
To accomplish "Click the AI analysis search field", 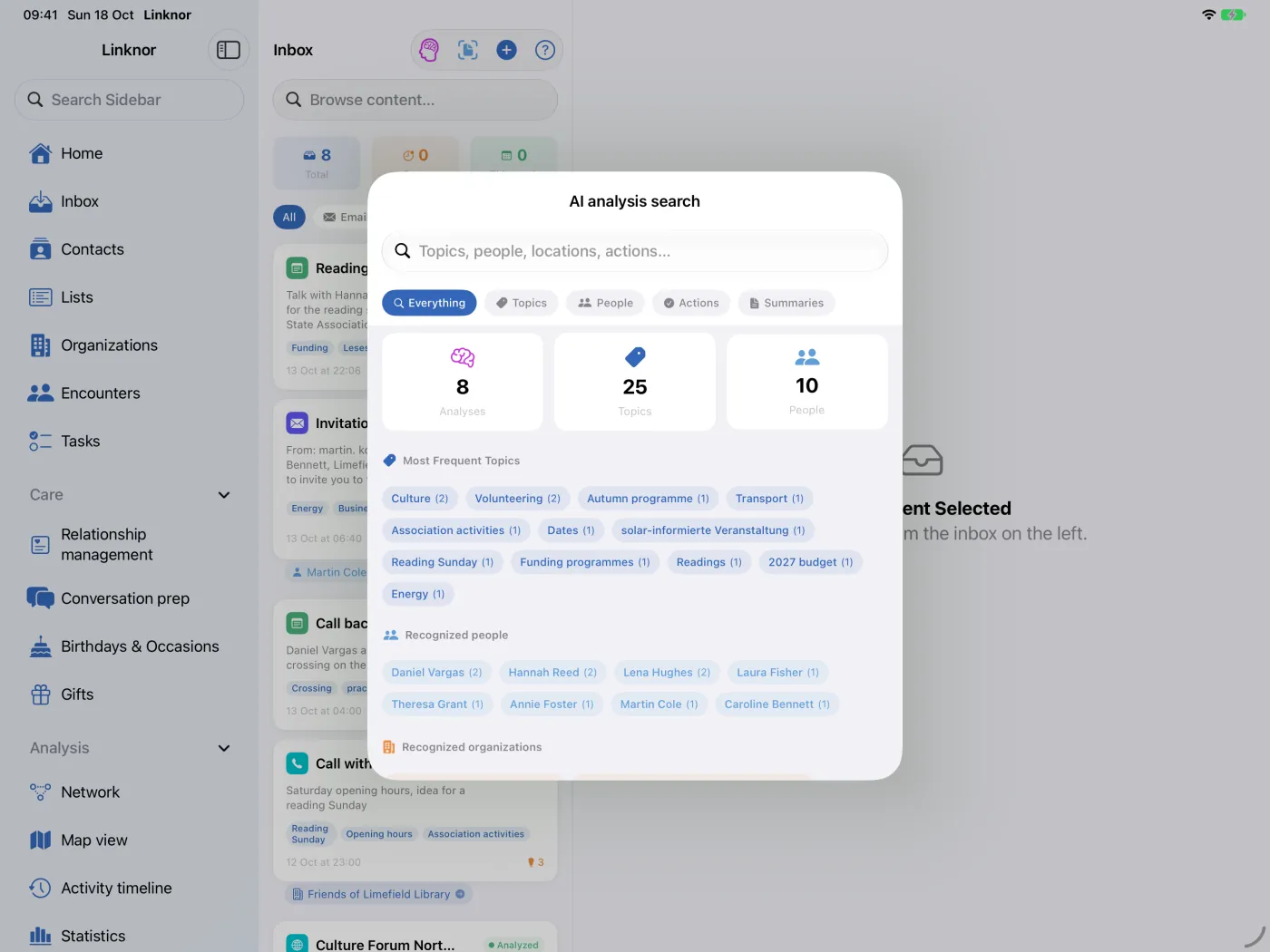I will click(635, 251).
